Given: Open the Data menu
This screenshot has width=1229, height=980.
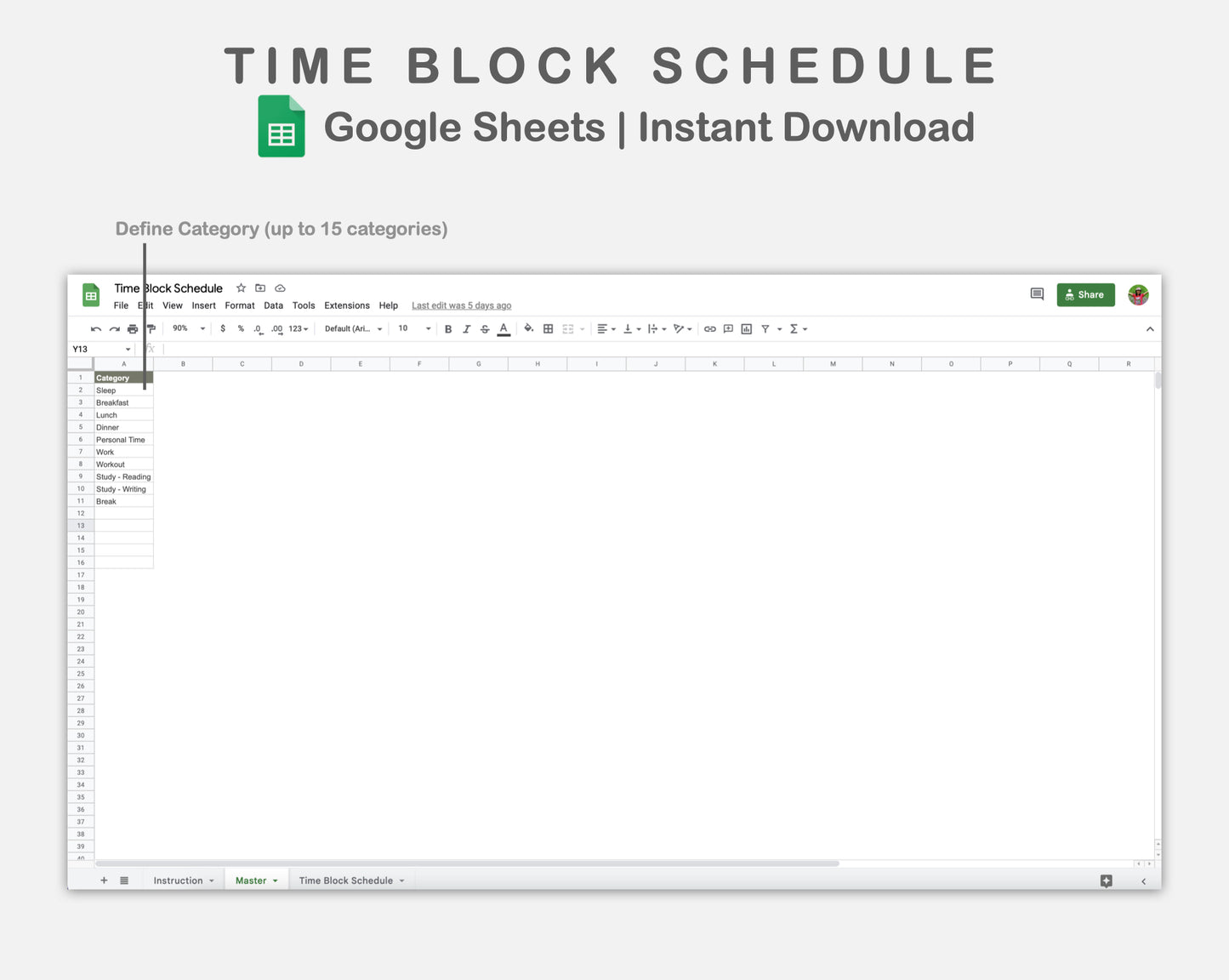Looking at the screenshot, I should click(273, 305).
